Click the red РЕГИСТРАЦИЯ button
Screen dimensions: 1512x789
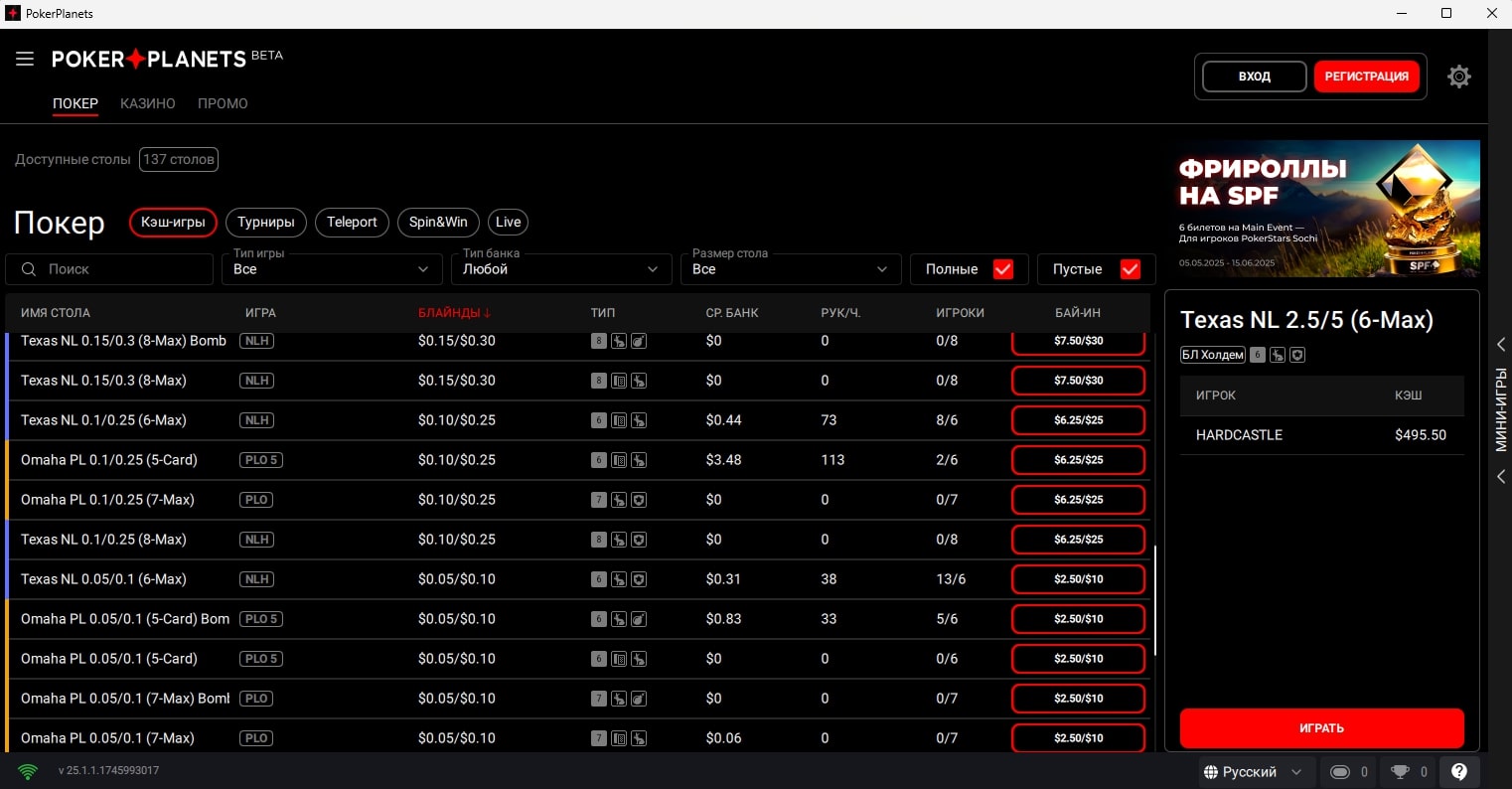(x=1366, y=77)
